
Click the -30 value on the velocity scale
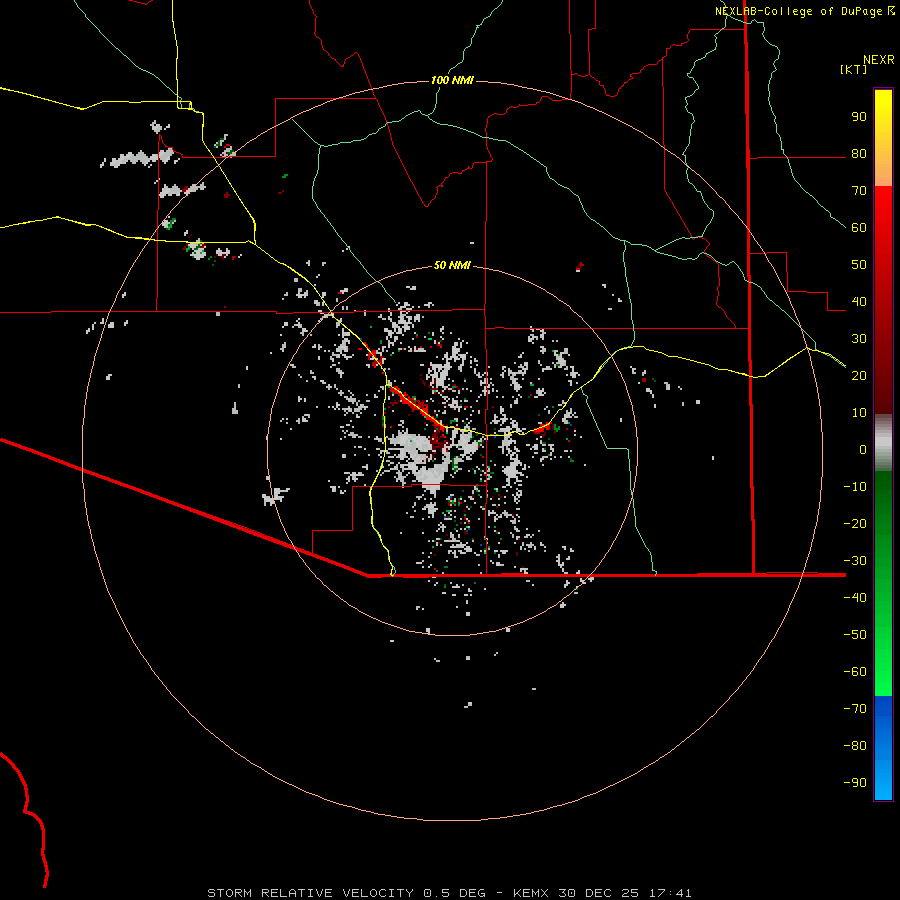click(x=855, y=561)
